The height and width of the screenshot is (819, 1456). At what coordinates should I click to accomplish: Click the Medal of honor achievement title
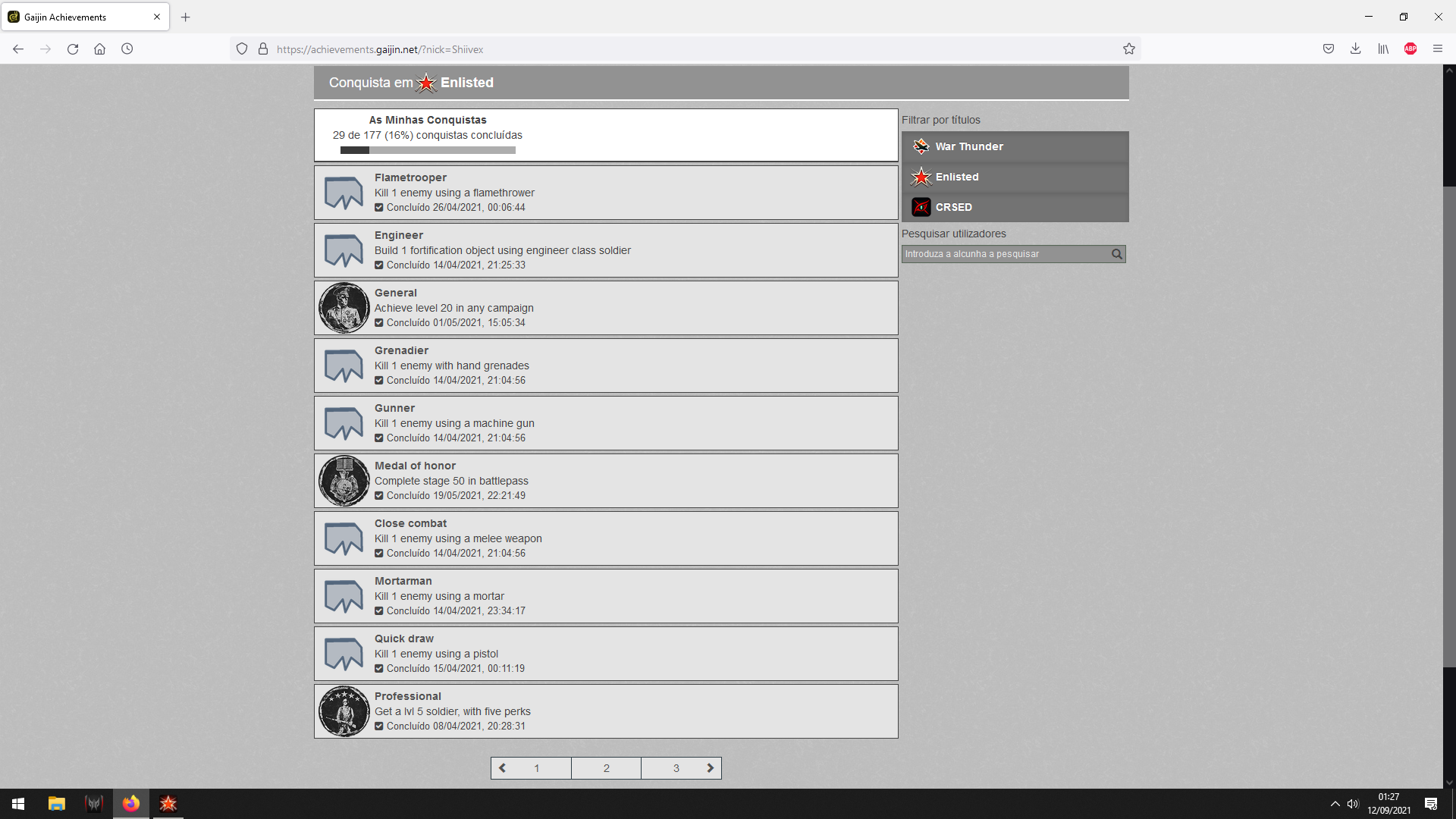point(415,466)
